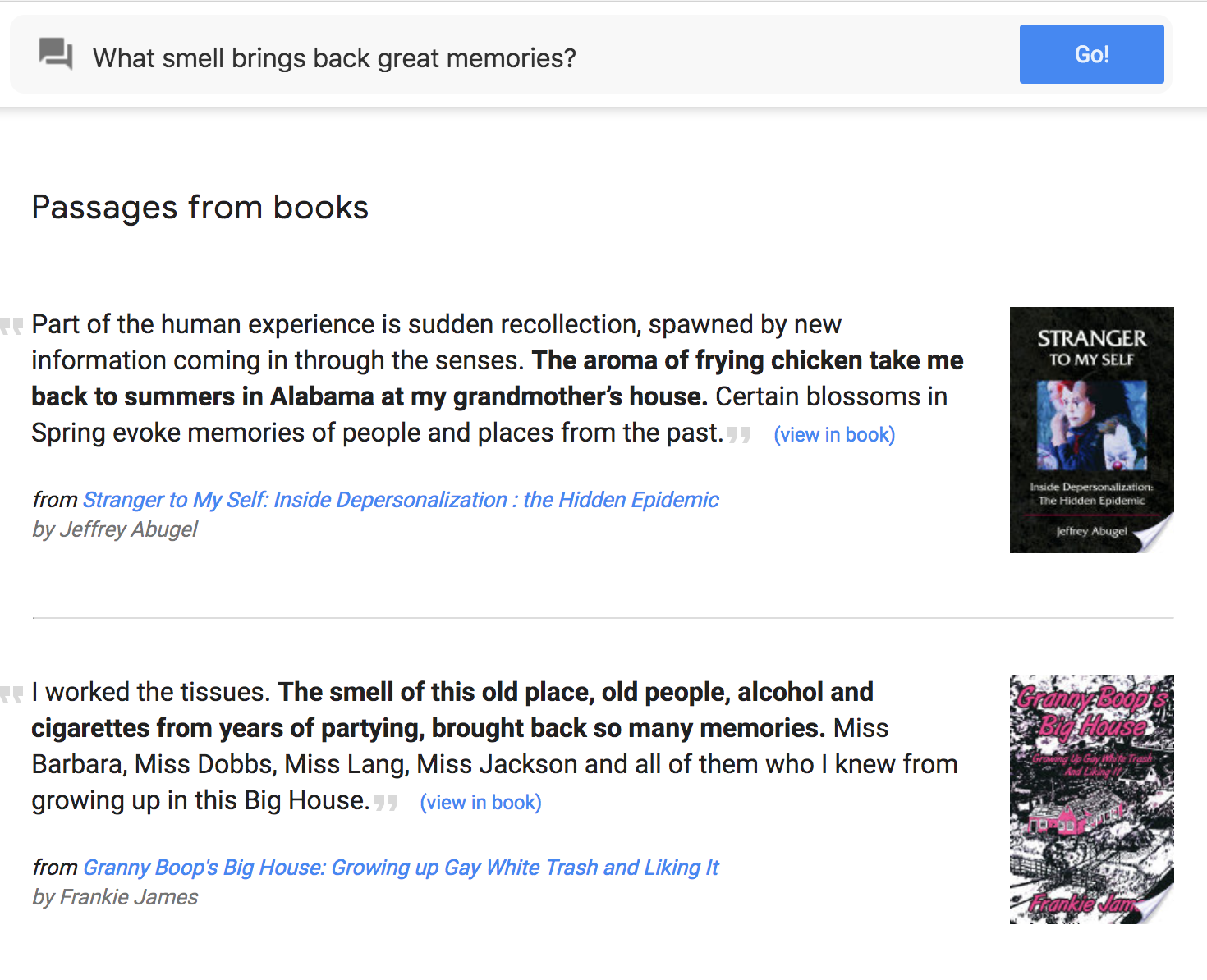Open the Stranger to My Self book title link
The image size is (1207, 980).
point(401,500)
